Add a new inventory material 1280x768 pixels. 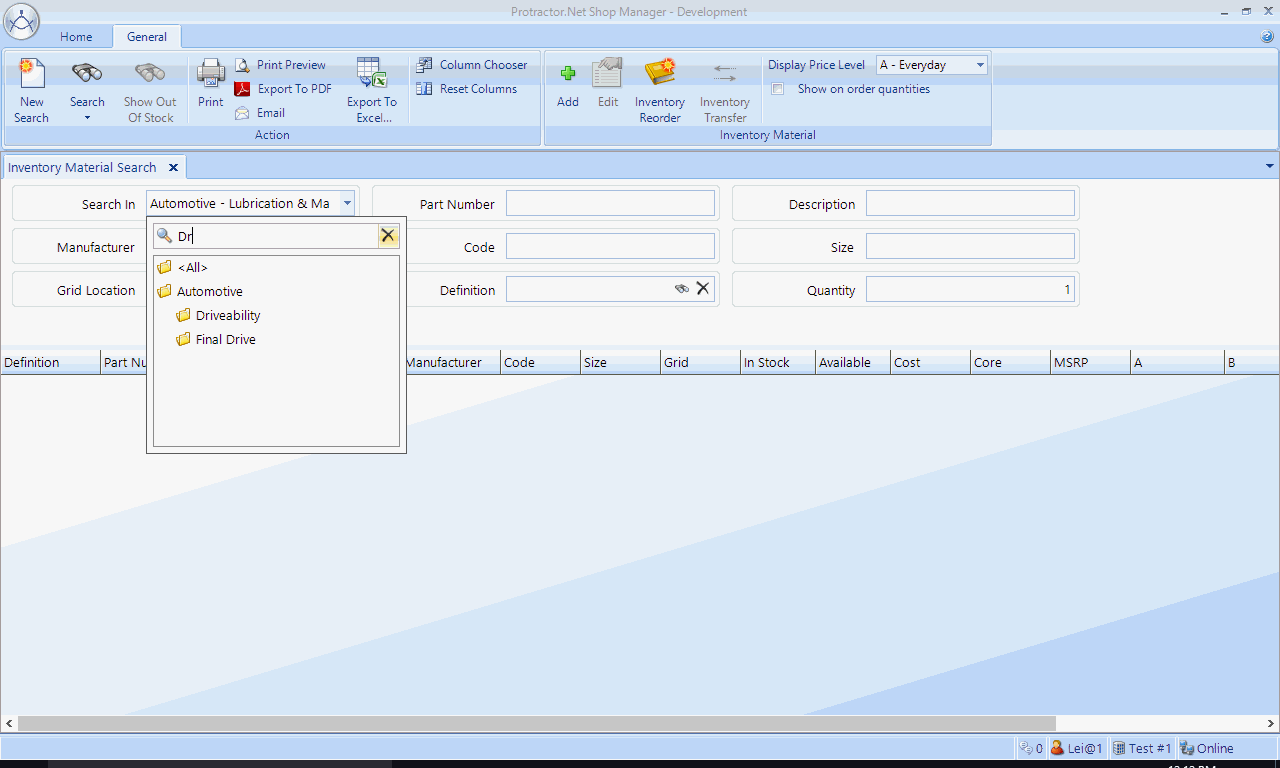[x=568, y=82]
